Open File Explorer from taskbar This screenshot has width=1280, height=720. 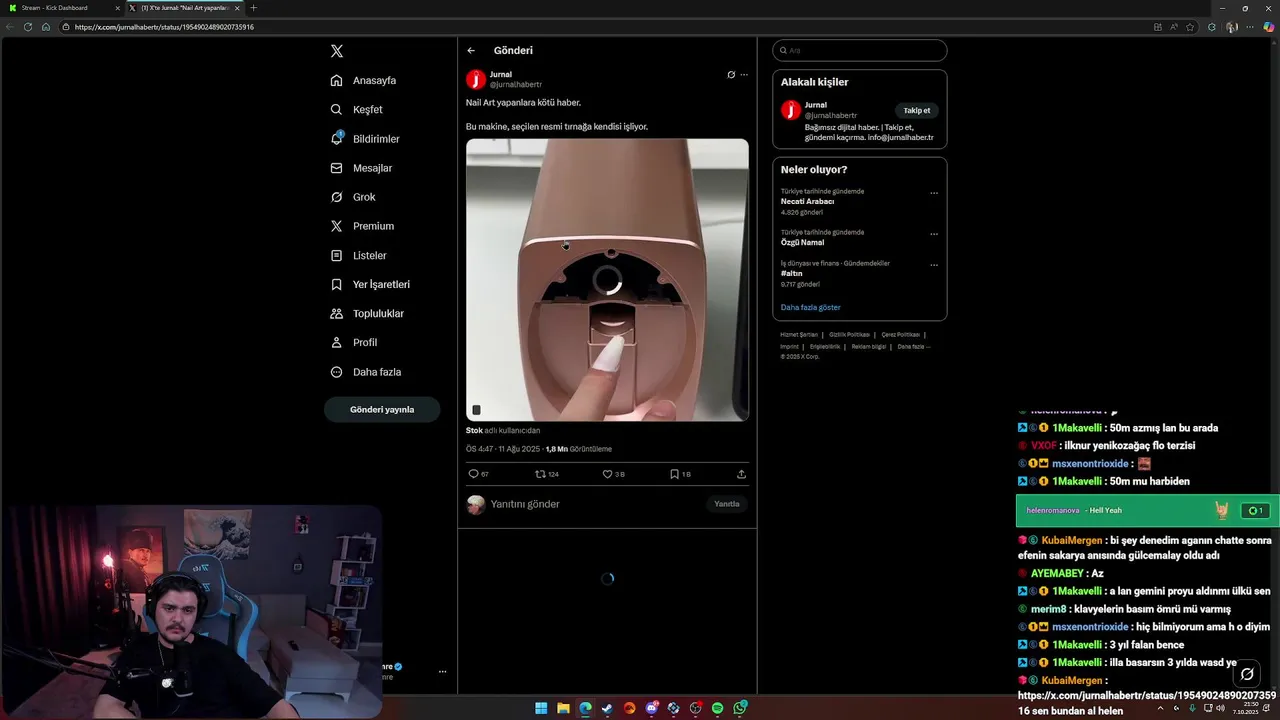tap(563, 708)
